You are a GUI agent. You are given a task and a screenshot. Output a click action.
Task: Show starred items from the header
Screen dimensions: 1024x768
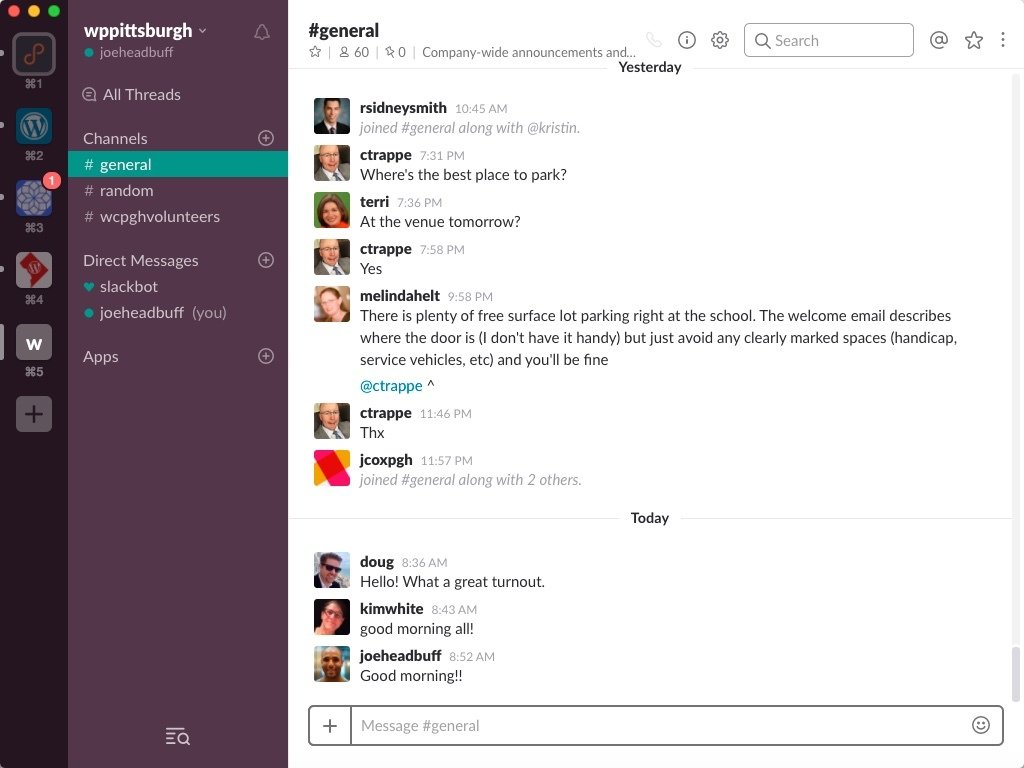pos(974,40)
